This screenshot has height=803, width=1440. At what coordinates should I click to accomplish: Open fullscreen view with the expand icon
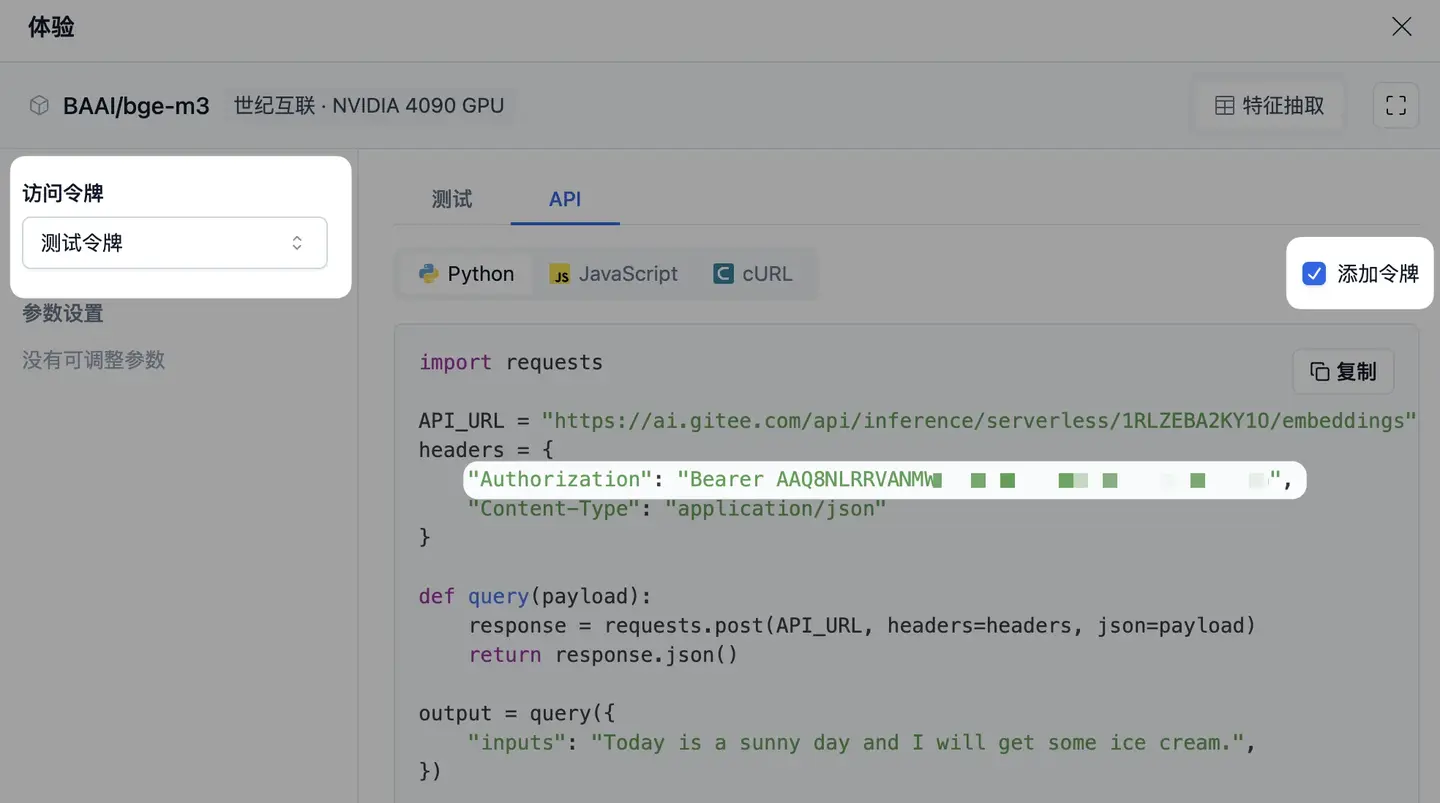pos(1396,105)
